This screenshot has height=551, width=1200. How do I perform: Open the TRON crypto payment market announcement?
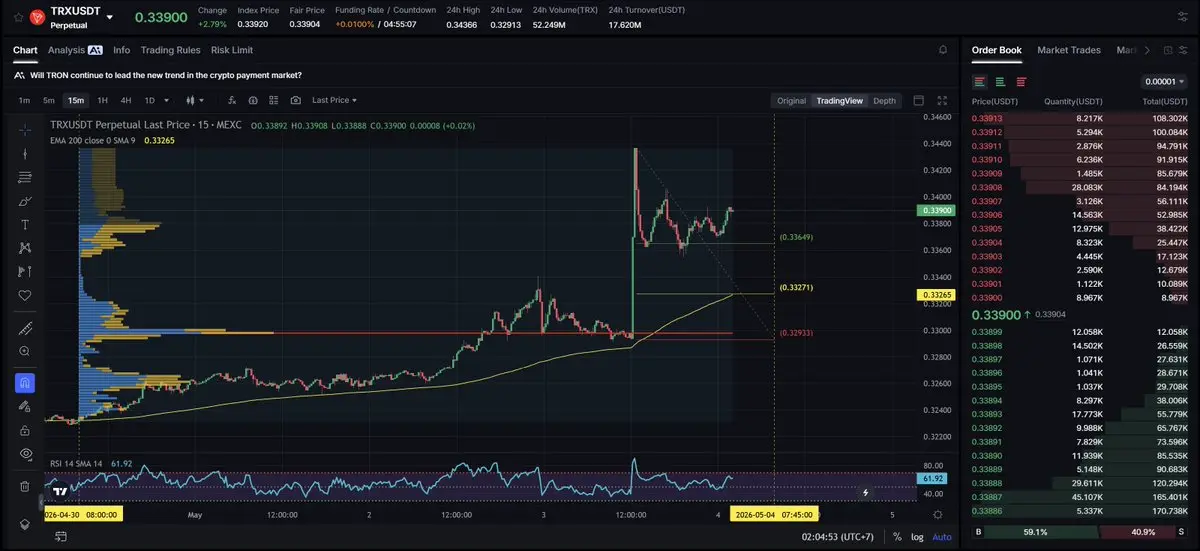click(166, 75)
